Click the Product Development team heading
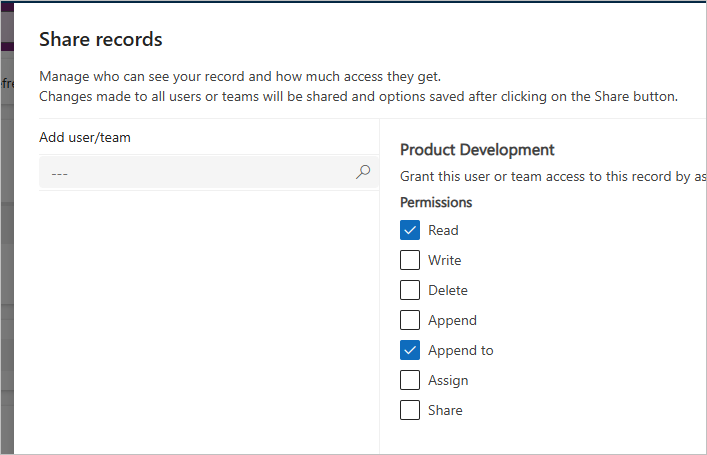 click(477, 149)
